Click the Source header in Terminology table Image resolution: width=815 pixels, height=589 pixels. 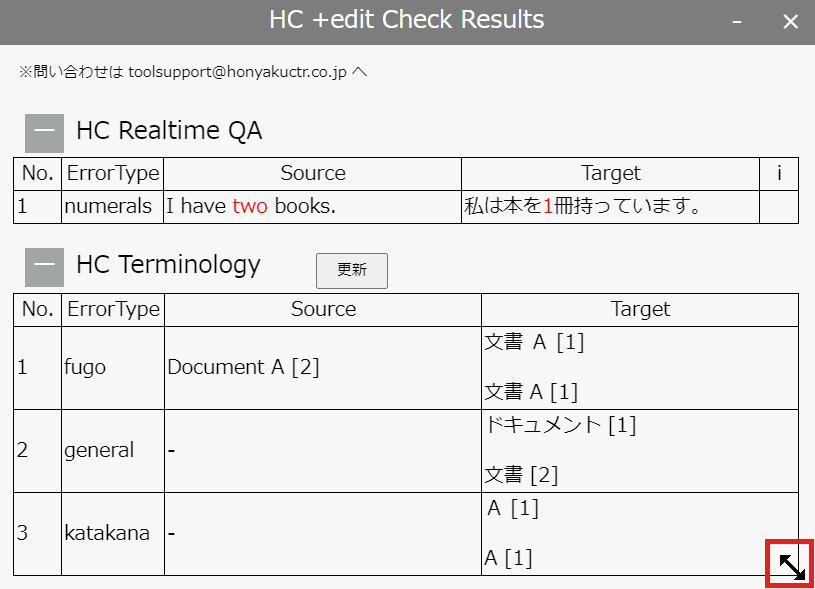pyautogui.click(x=323, y=309)
